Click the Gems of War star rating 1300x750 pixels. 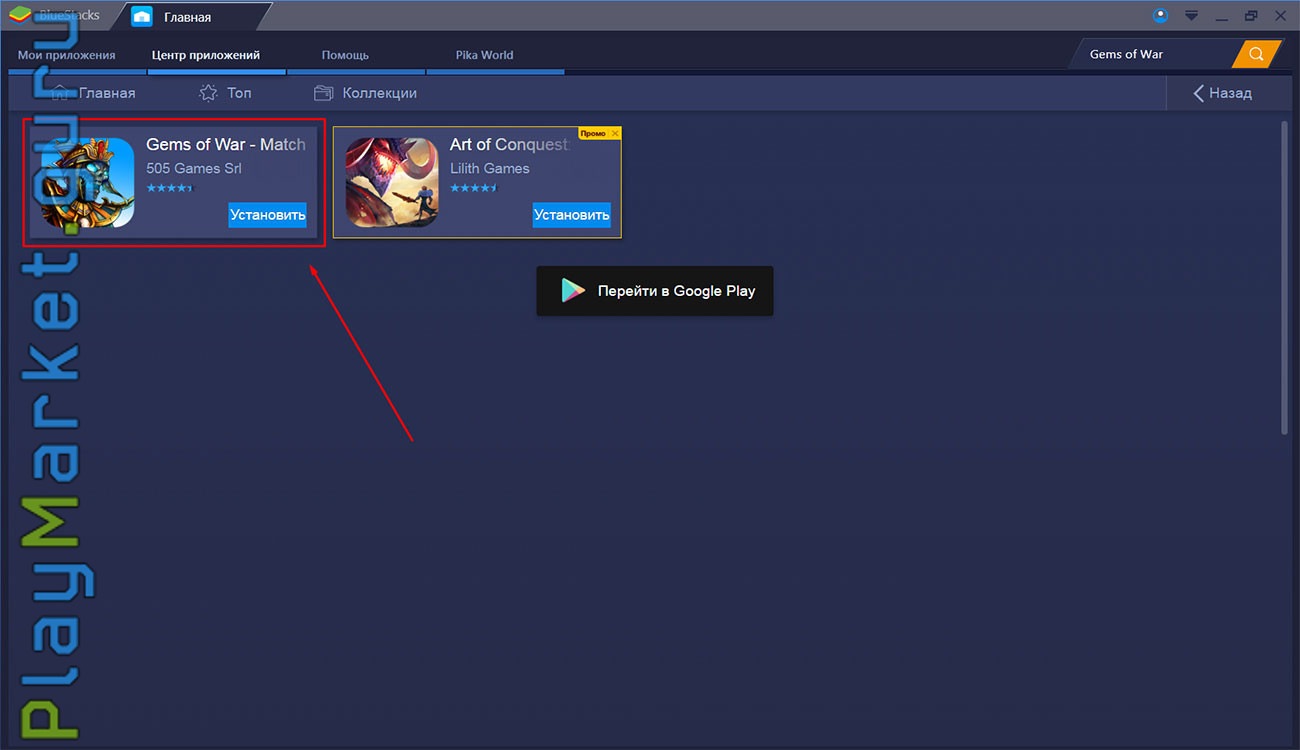(169, 188)
